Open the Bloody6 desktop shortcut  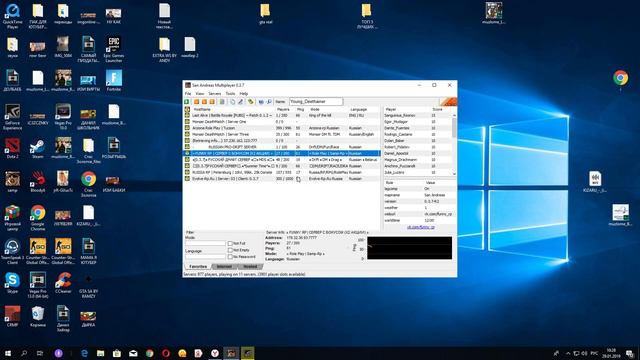tap(37, 182)
